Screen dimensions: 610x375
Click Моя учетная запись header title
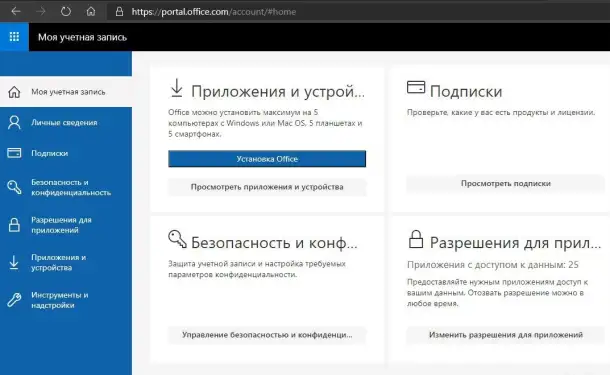[x=82, y=37]
